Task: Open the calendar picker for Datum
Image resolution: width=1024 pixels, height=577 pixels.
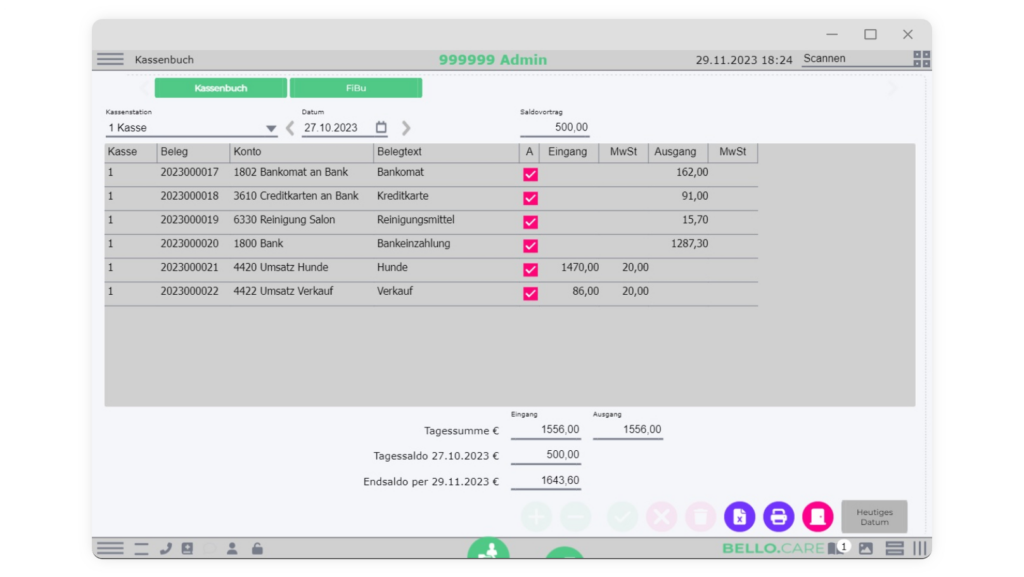Action: 381,127
